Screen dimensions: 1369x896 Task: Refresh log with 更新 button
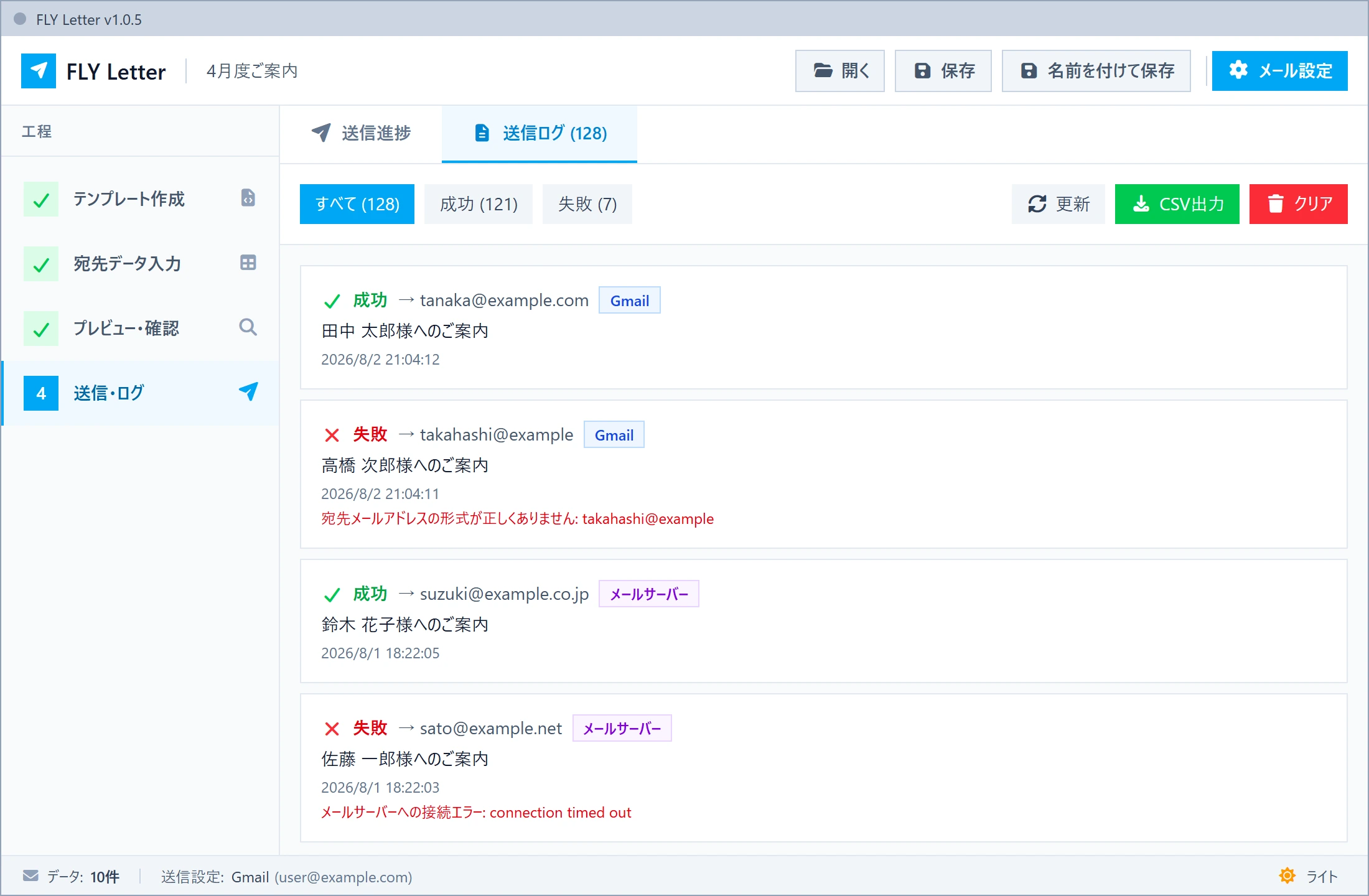coord(1058,204)
